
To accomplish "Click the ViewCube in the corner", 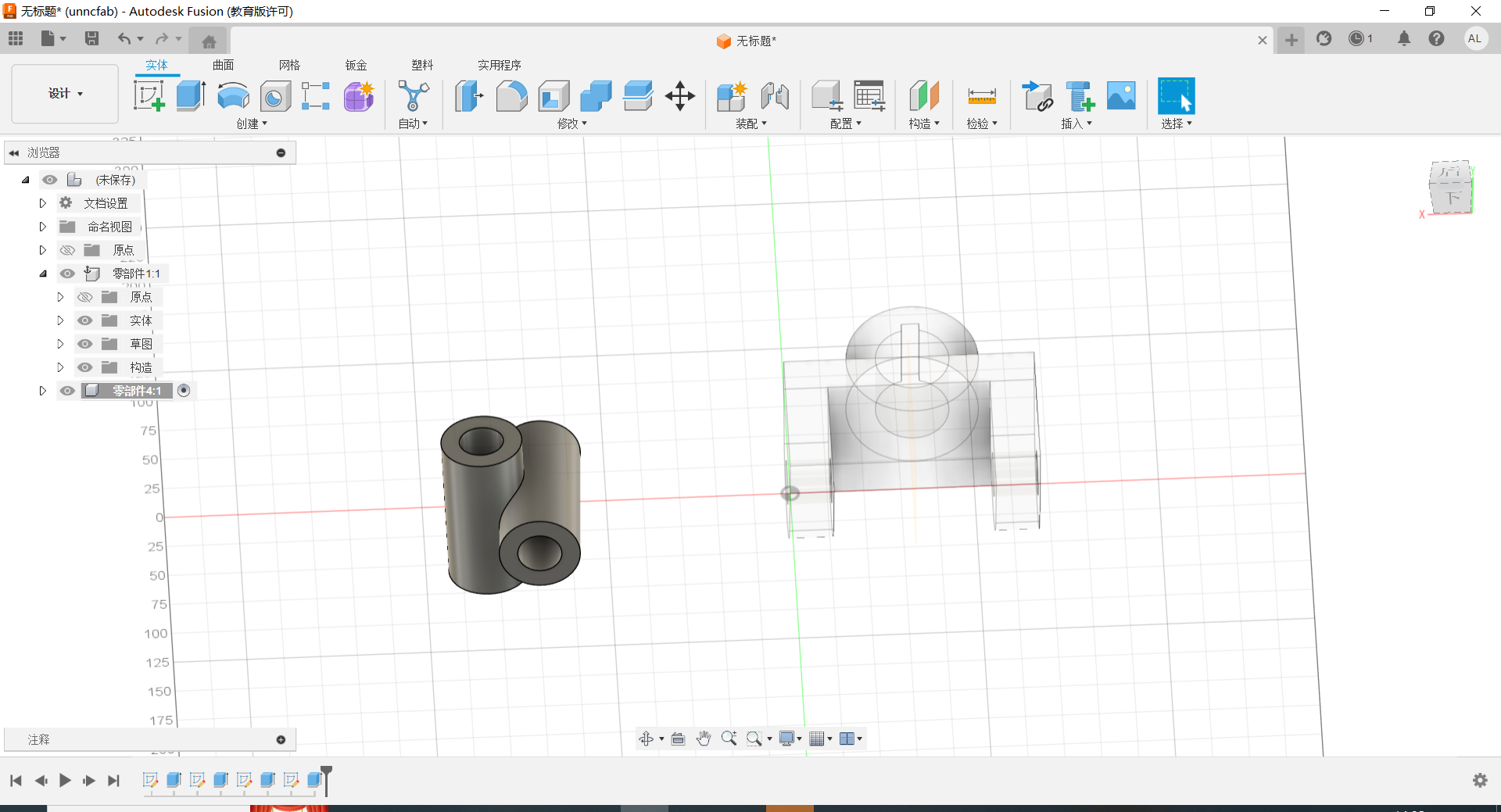I will tap(1450, 188).
